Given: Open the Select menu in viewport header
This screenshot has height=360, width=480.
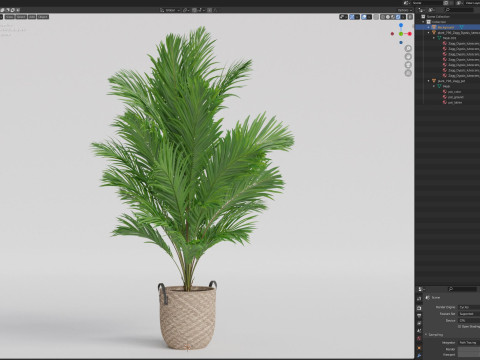Looking at the screenshot, I should [x=21, y=17].
